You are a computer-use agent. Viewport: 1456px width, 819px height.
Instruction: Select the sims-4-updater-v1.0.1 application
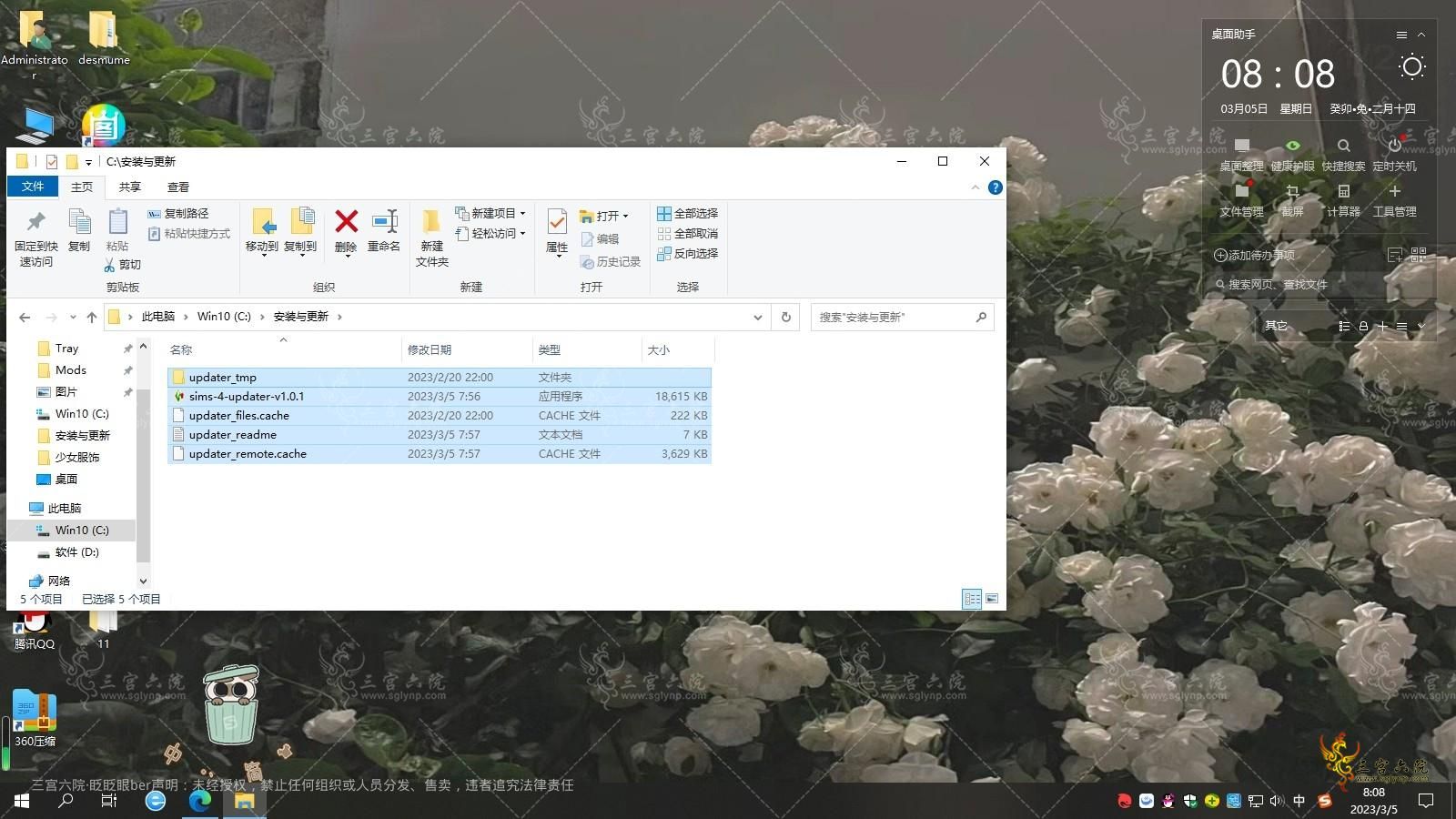tap(440, 396)
